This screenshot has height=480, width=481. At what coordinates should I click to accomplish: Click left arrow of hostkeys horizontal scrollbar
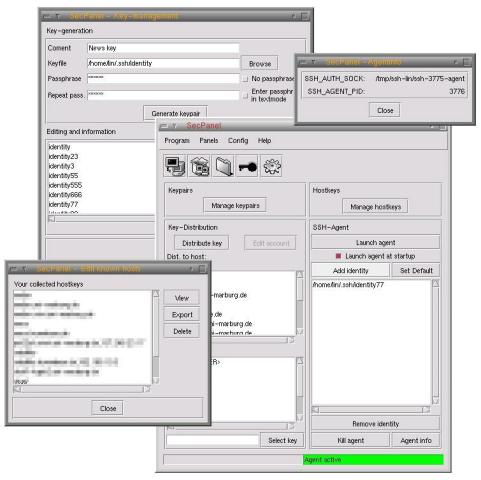pos(17,389)
